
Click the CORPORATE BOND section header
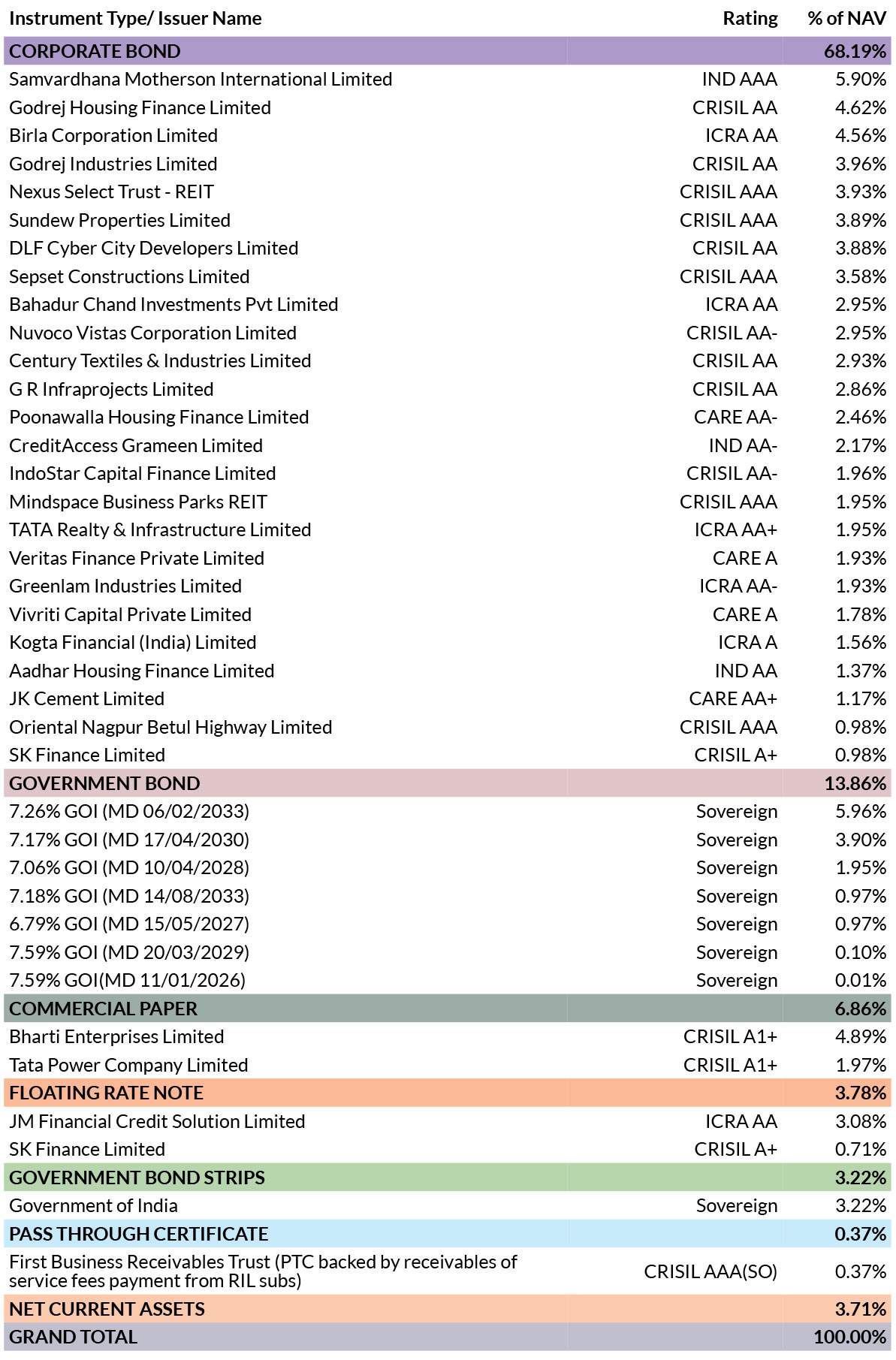[x=448, y=51]
